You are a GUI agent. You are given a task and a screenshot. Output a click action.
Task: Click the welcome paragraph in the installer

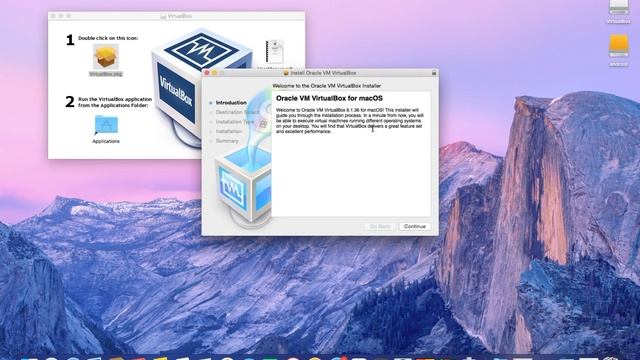[x=350, y=121]
